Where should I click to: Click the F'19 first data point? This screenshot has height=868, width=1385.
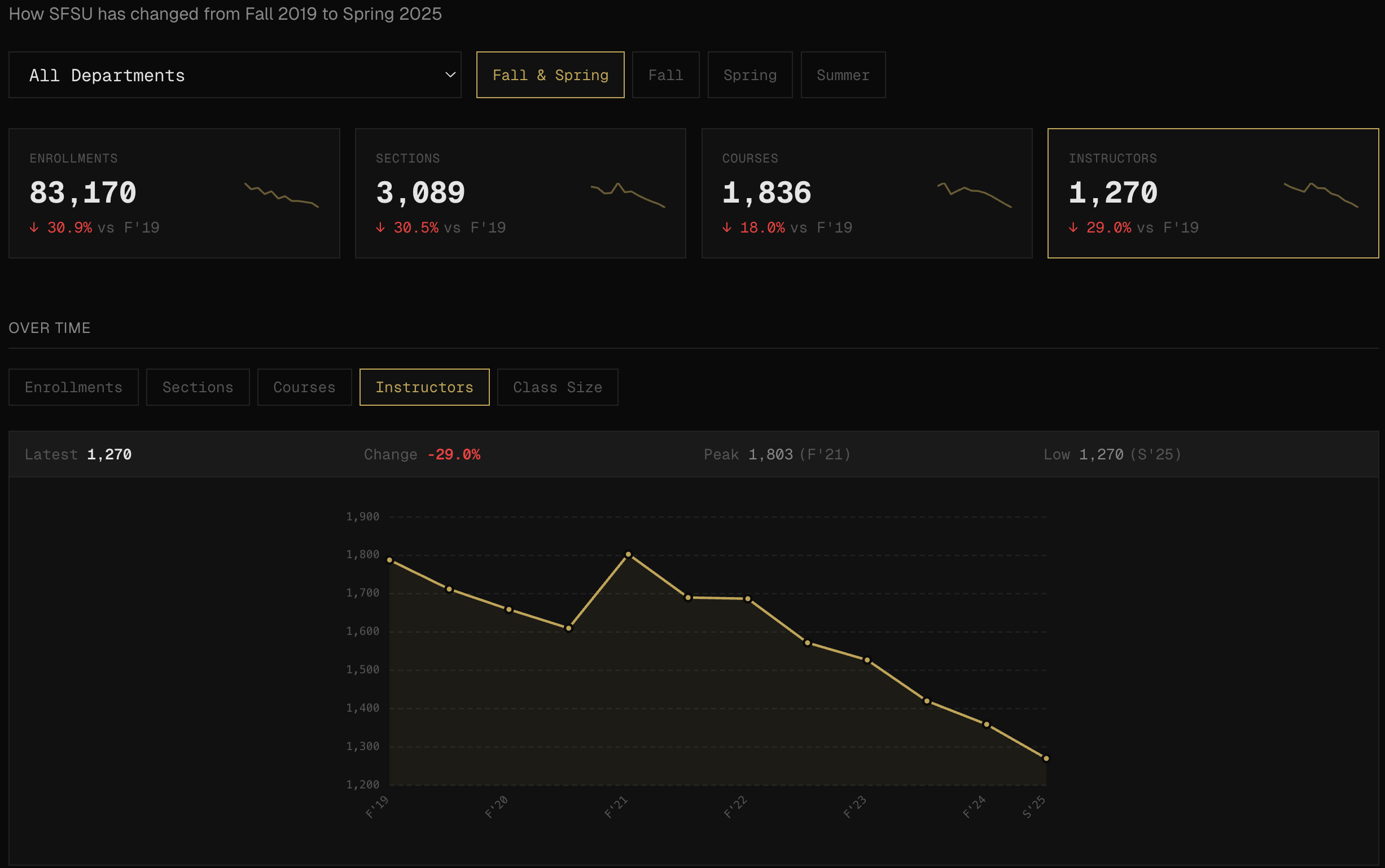point(390,560)
